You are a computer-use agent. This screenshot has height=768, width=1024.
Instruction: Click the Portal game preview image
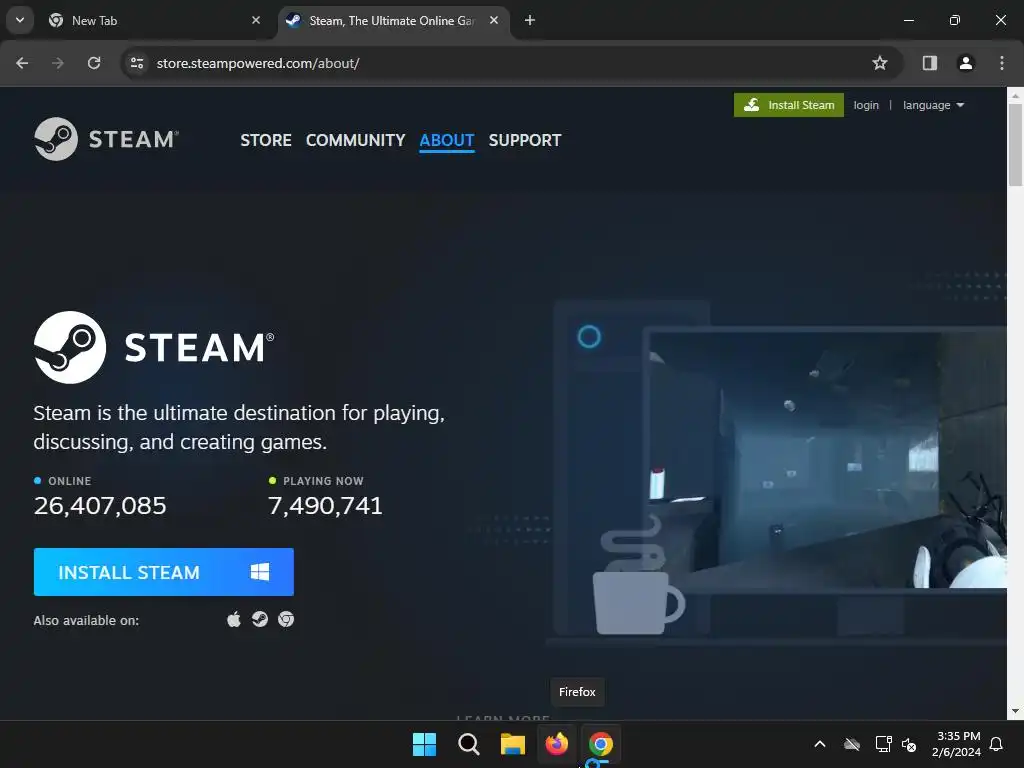pyautogui.click(x=826, y=460)
